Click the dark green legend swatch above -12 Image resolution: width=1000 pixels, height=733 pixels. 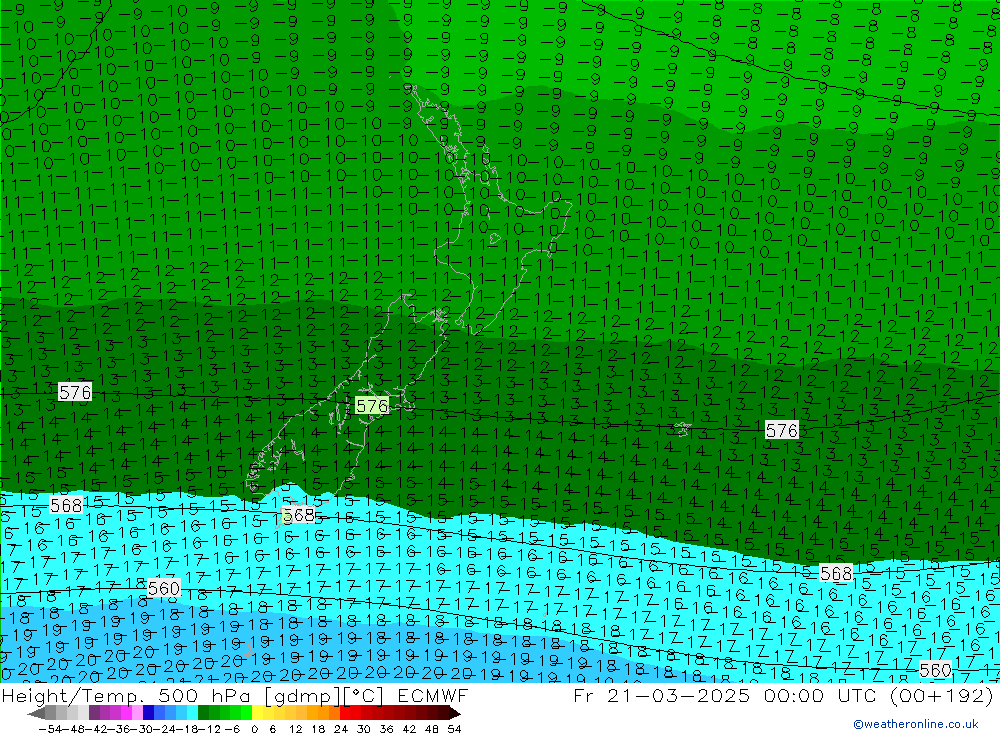203,713
